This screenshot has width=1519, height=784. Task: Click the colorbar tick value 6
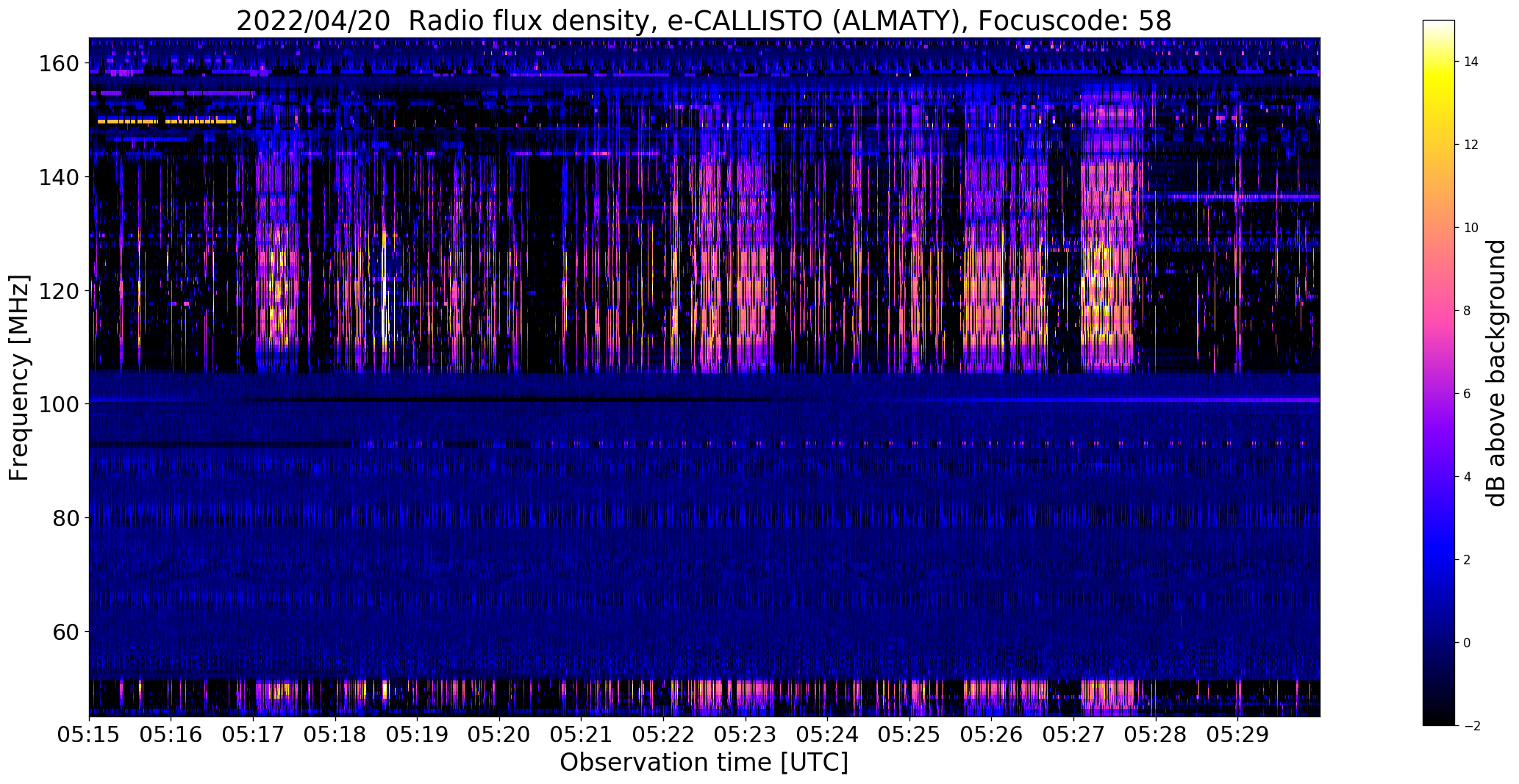tap(1467, 395)
